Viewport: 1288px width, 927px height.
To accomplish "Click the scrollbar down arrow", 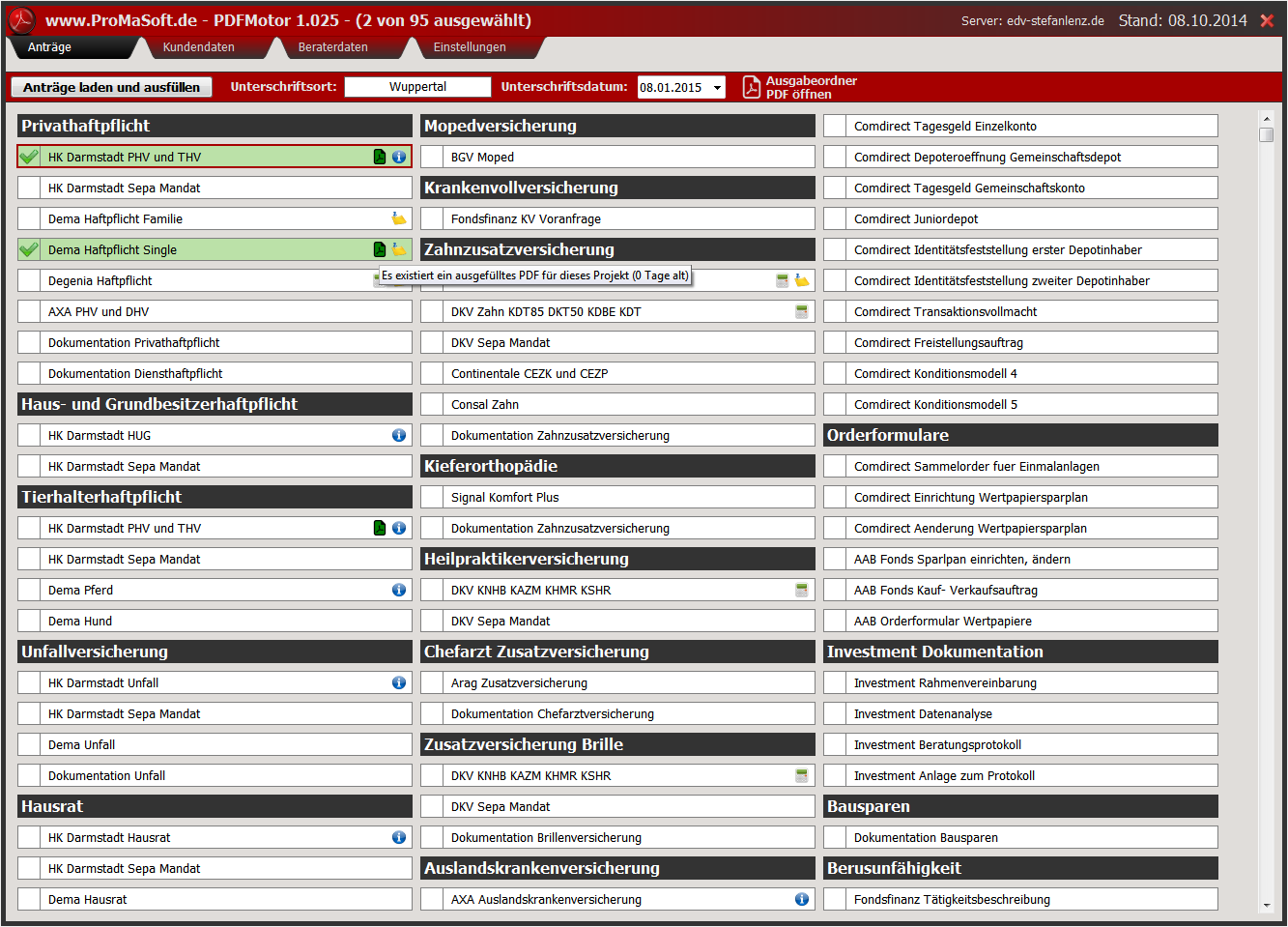I will click(x=1266, y=906).
